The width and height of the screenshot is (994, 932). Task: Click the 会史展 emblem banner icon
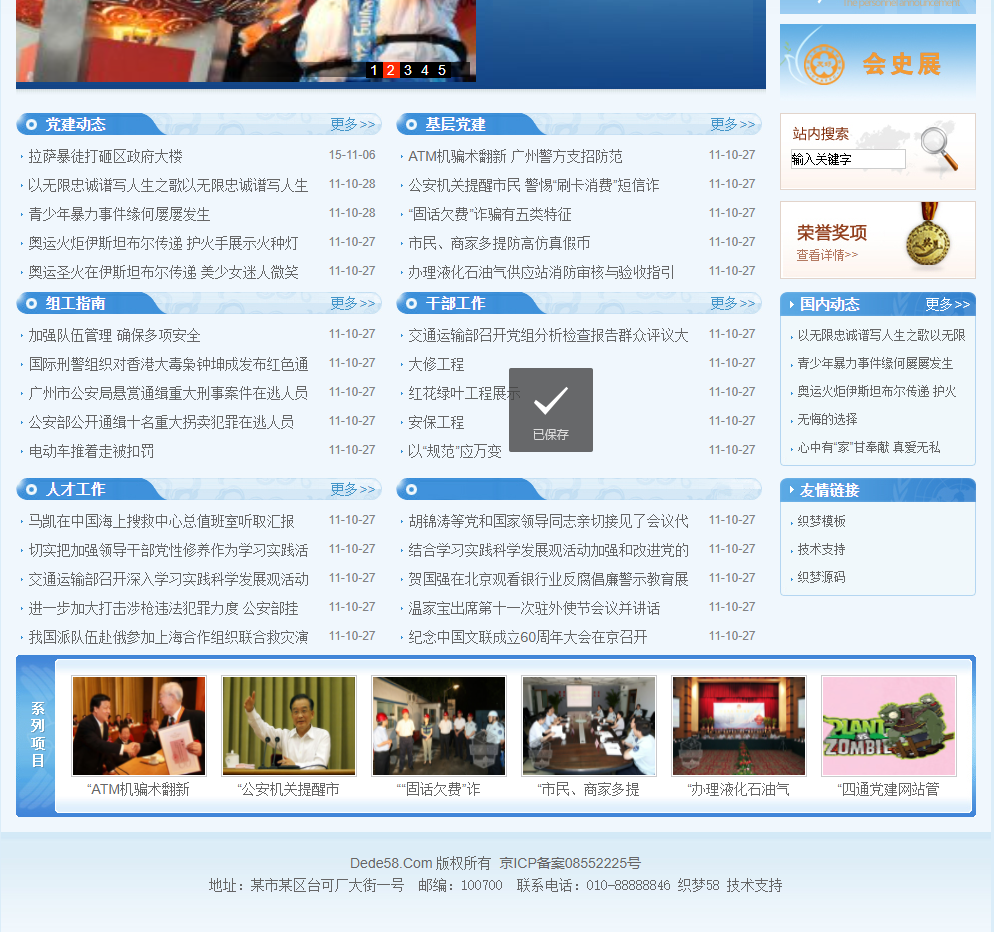tap(824, 65)
